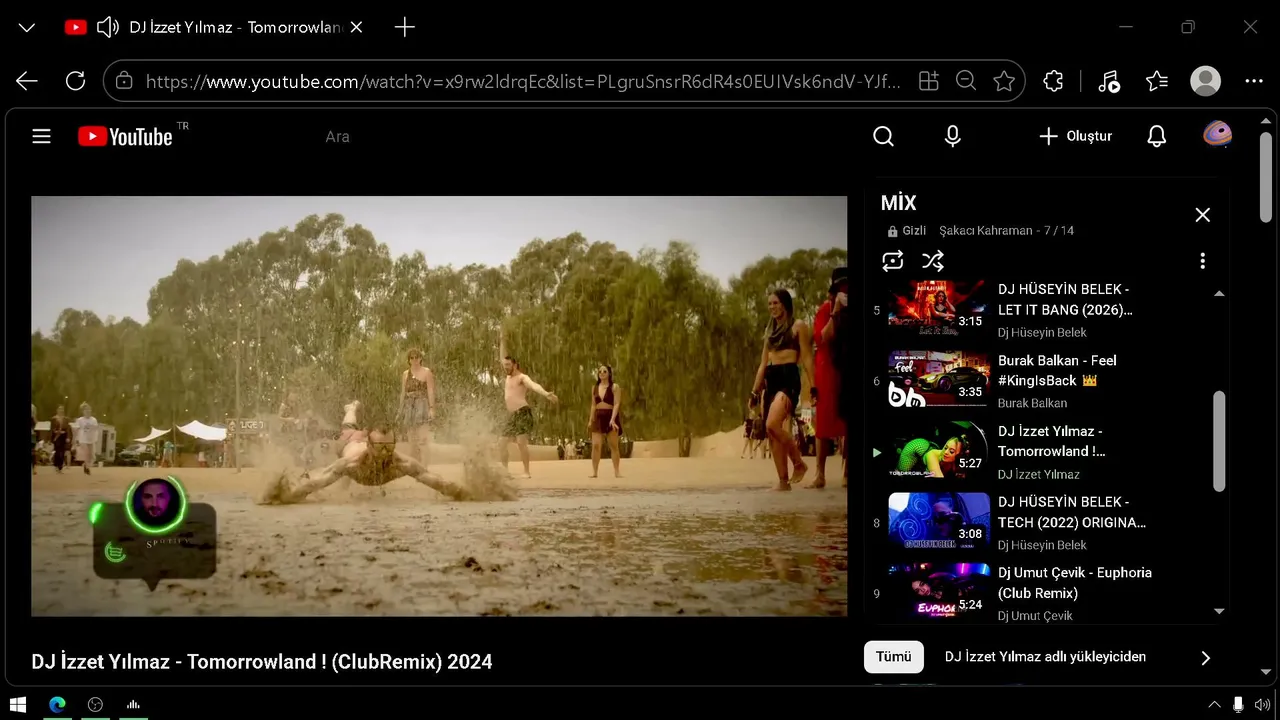The image size is (1280, 720).
Task: Open OBS Studio from the taskbar
Action: click(x=95, y=704)
